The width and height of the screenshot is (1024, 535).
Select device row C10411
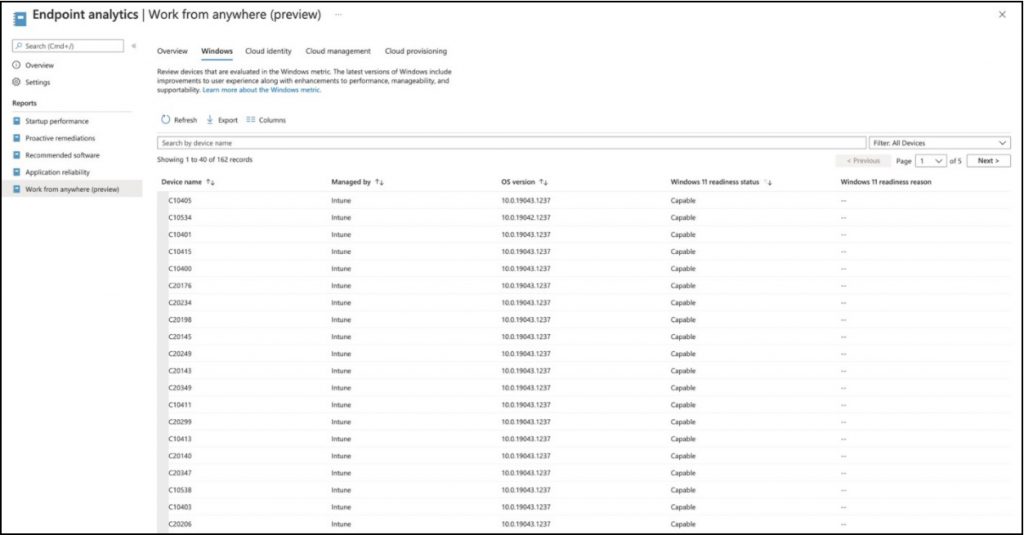coord(583,404)
